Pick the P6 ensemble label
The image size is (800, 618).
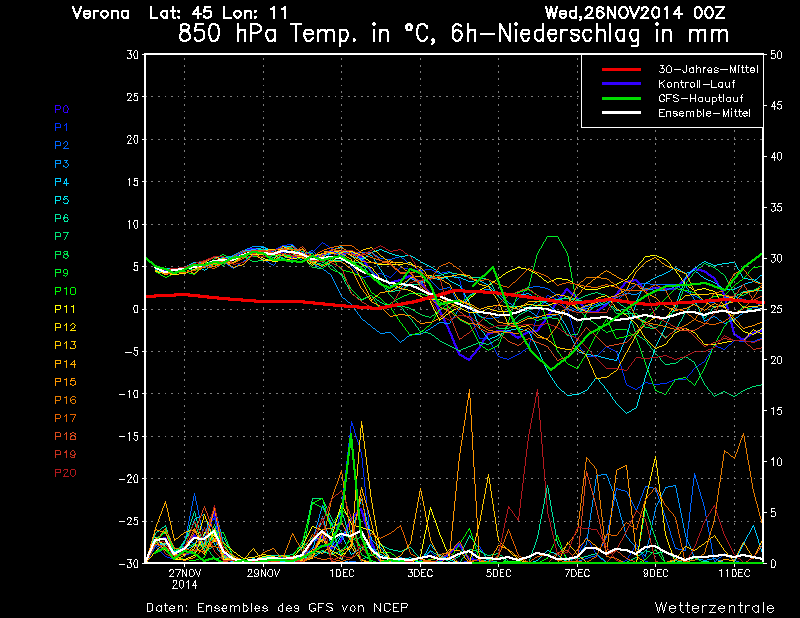click(62, 218)
